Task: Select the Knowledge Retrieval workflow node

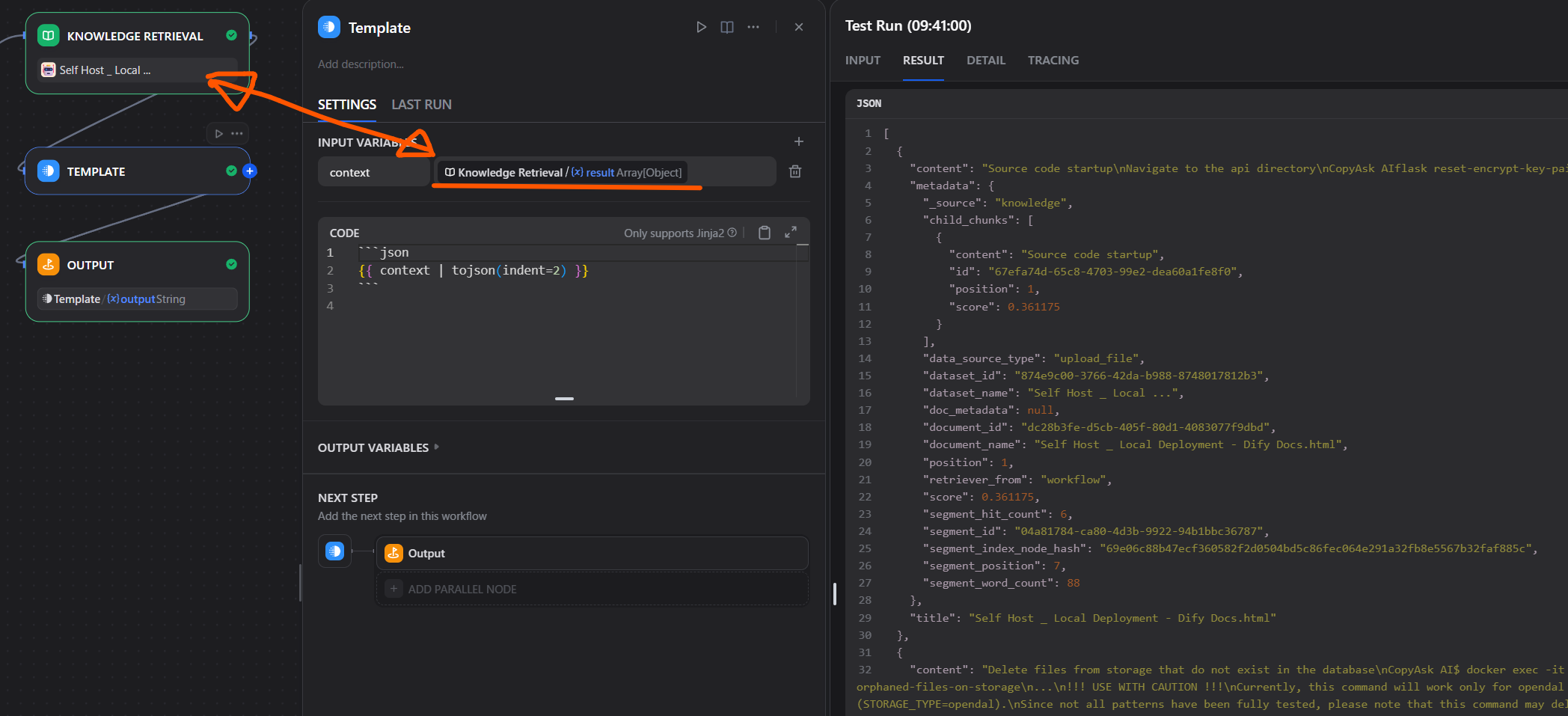Action: [x=135, y=36]
